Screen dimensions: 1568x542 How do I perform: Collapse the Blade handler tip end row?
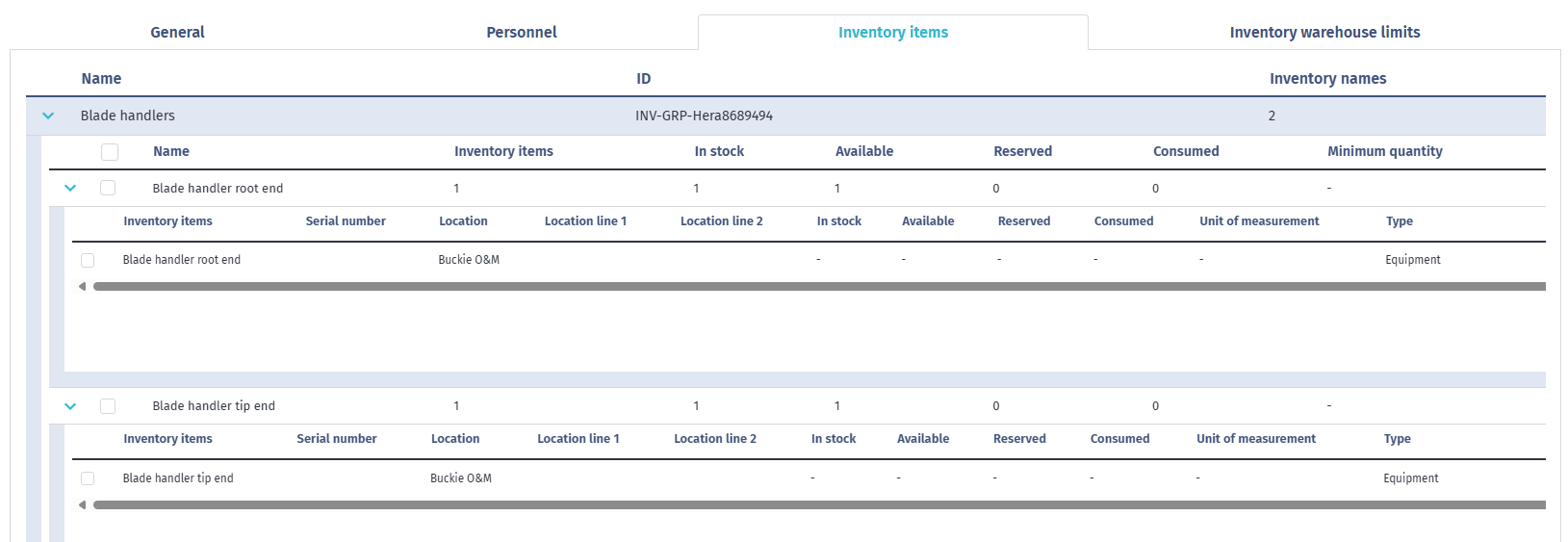point(70,406)
